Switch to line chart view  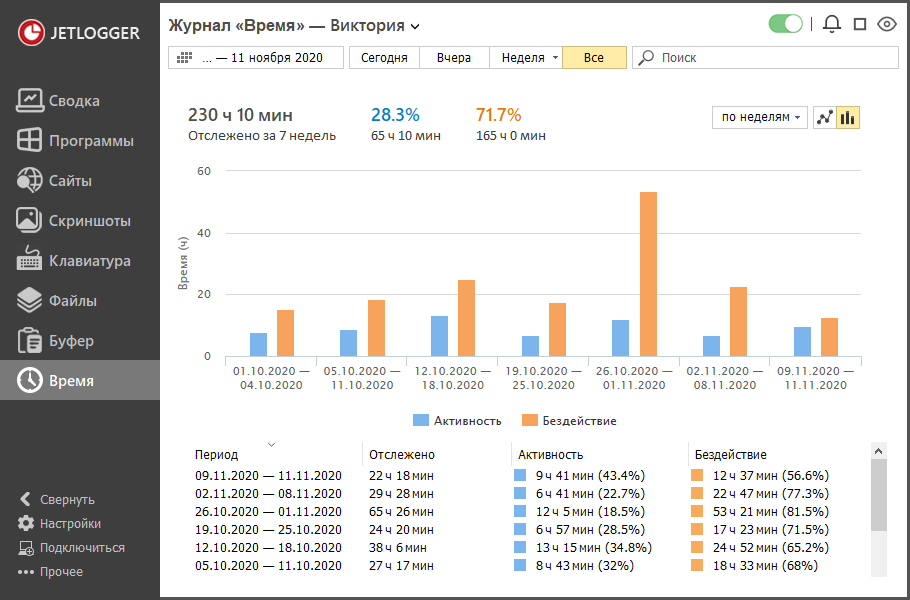click(x=825, y=118)
